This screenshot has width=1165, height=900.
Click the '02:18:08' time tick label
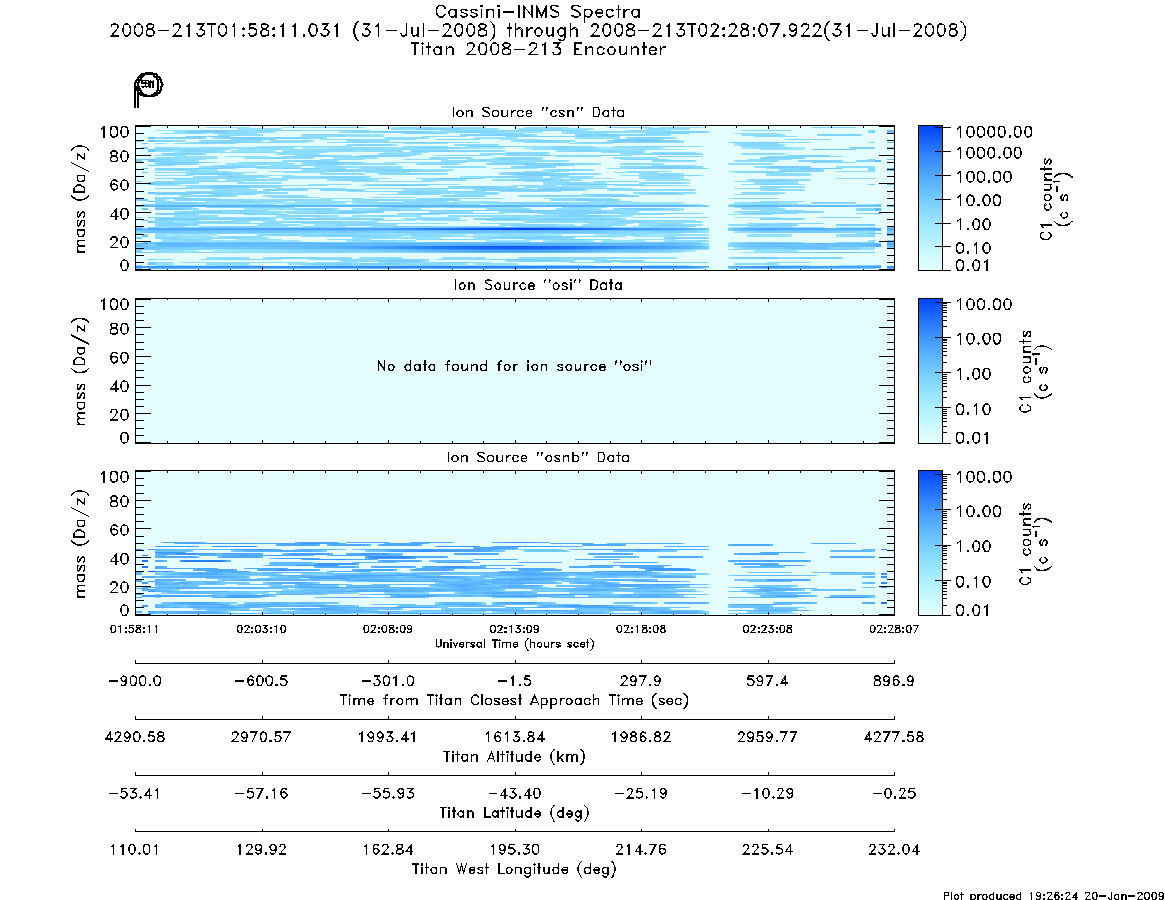point(641,629)
